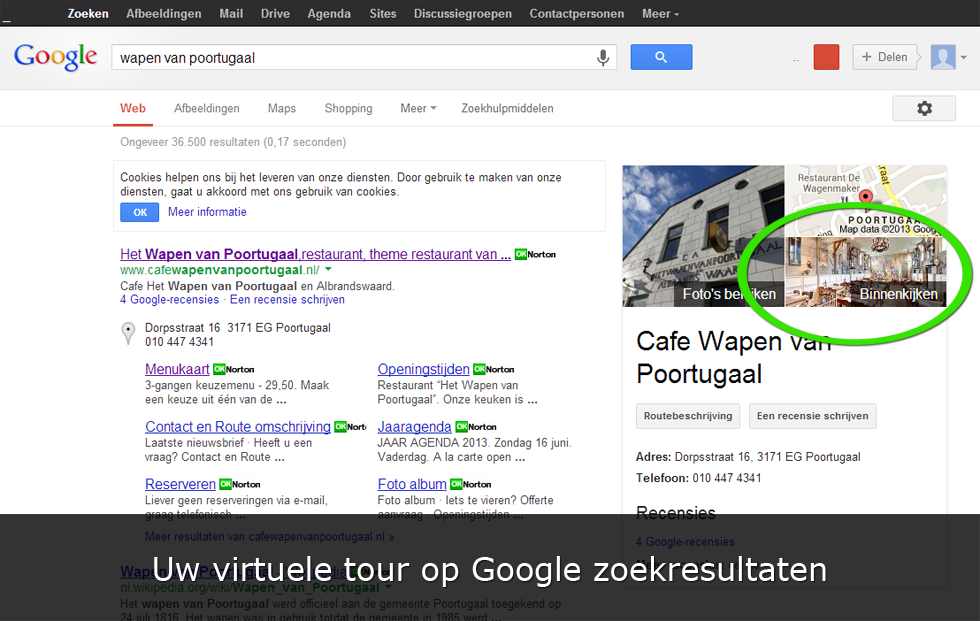Click Norton OK badge next to Foto album

click(x=471, y=484)
